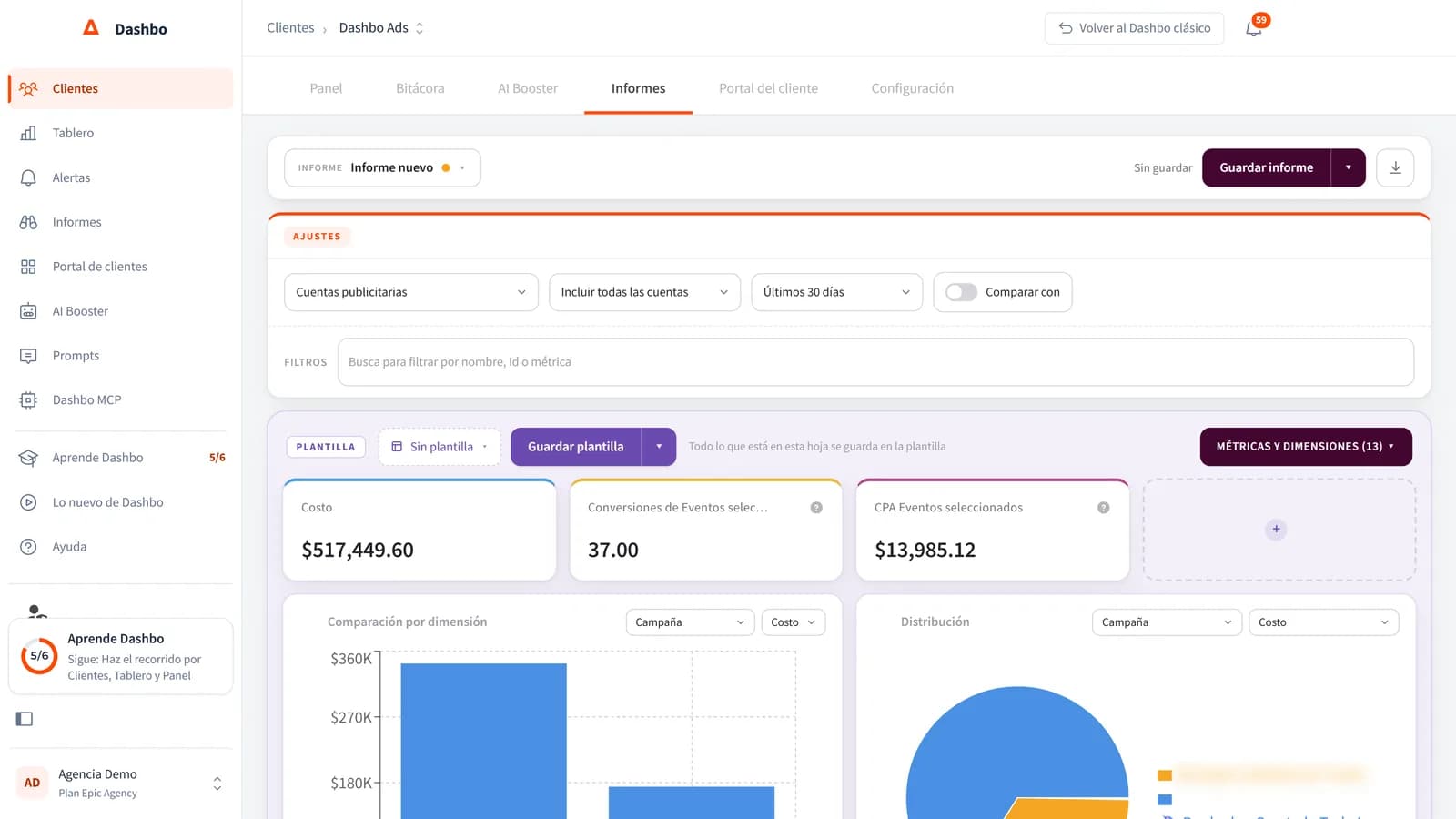Open Informe nuevo report selector
The image size is (1456, 819).
pyautogui.click(x=382, y=167)
